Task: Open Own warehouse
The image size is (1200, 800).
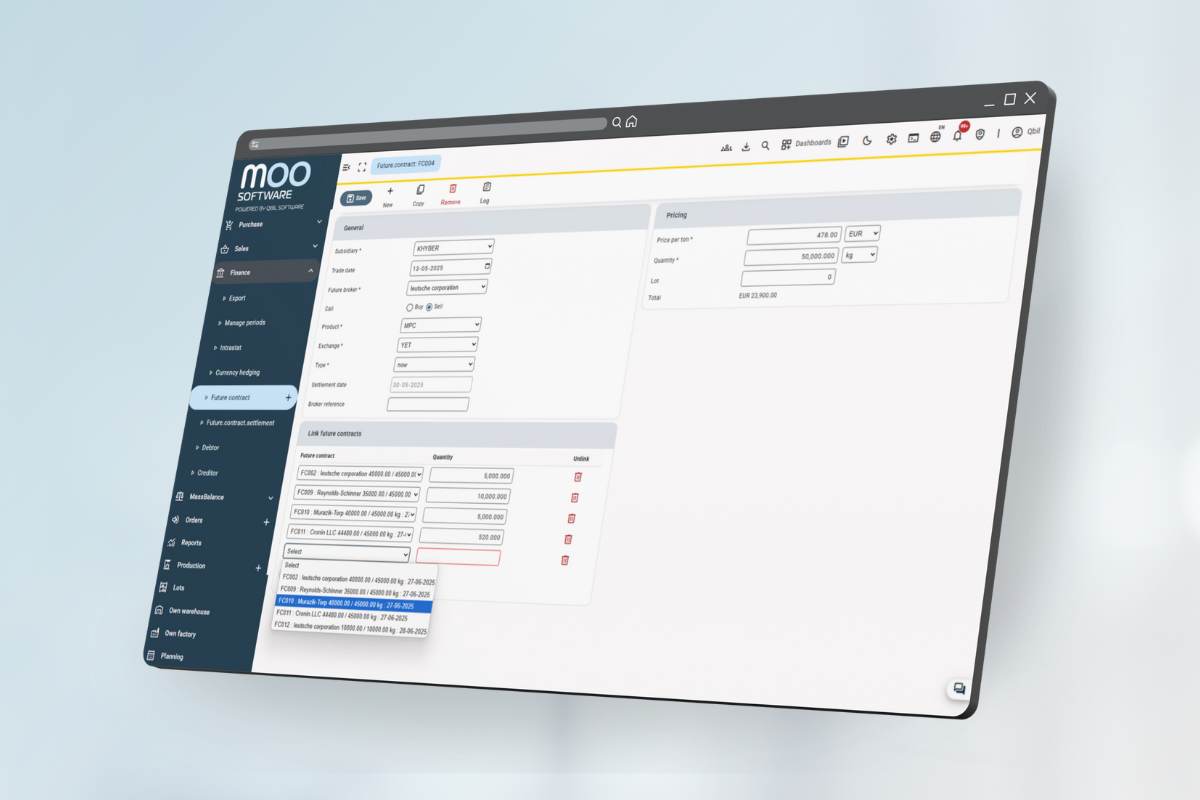Action: click(188, 611)
